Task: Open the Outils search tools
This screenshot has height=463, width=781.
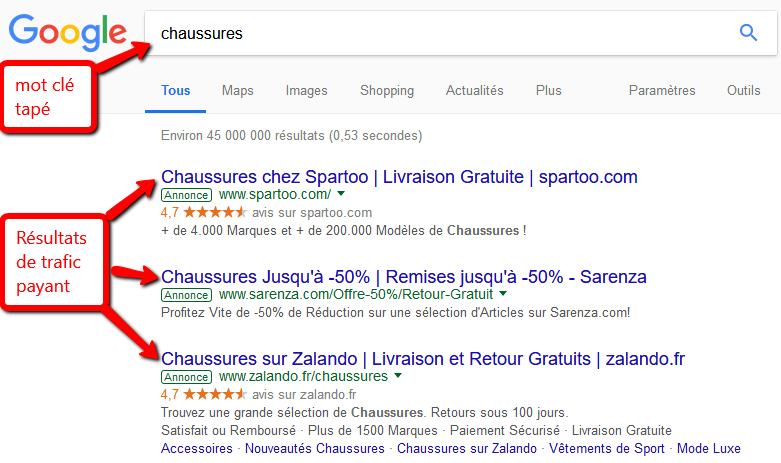Action: [744, 91]
